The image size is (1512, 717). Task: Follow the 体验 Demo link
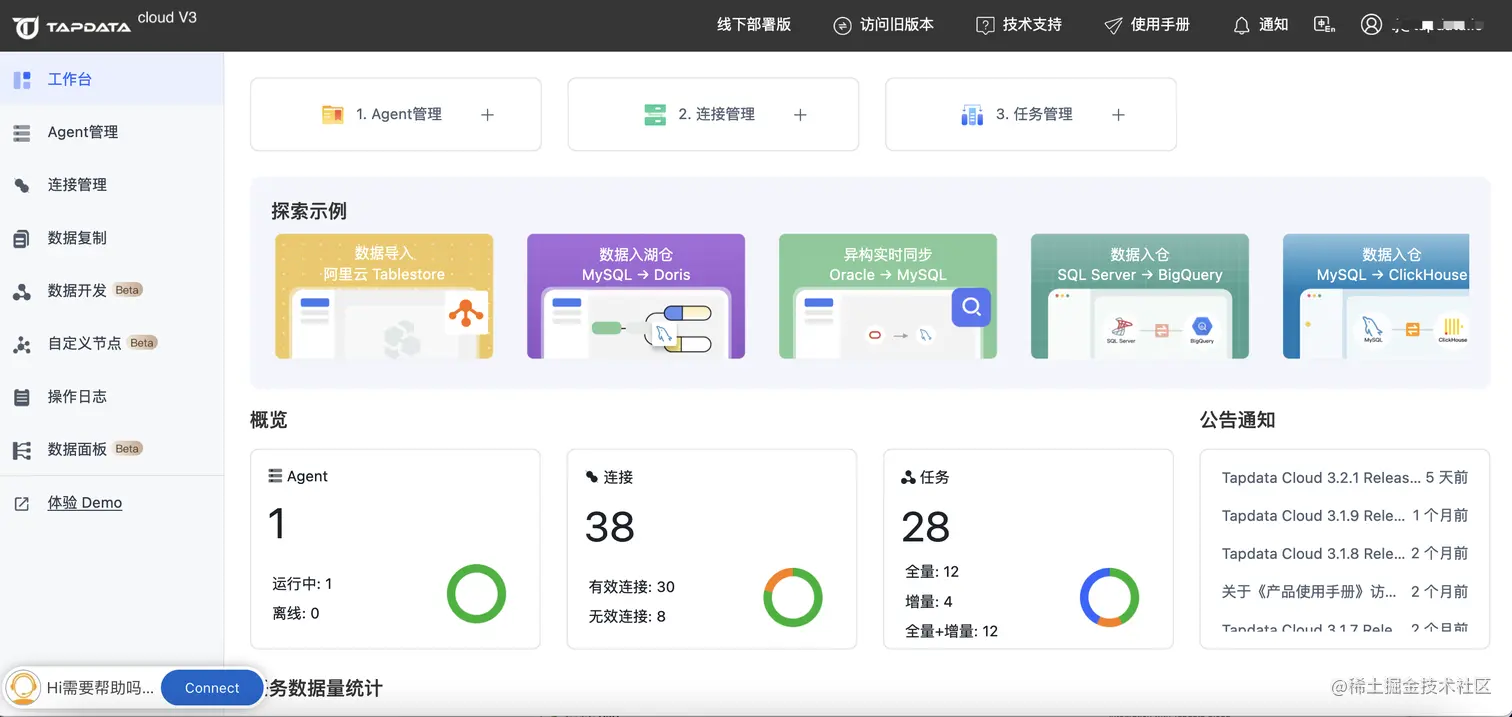pos(85,503)
